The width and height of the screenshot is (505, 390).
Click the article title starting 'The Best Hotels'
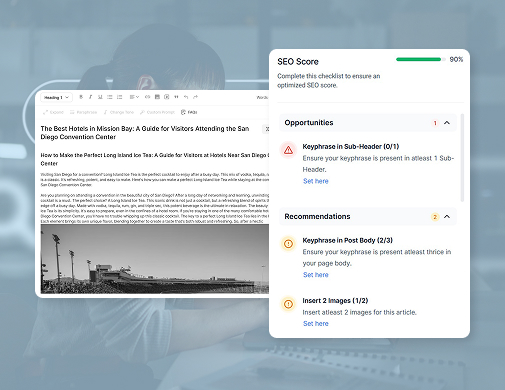coord(145,133)
